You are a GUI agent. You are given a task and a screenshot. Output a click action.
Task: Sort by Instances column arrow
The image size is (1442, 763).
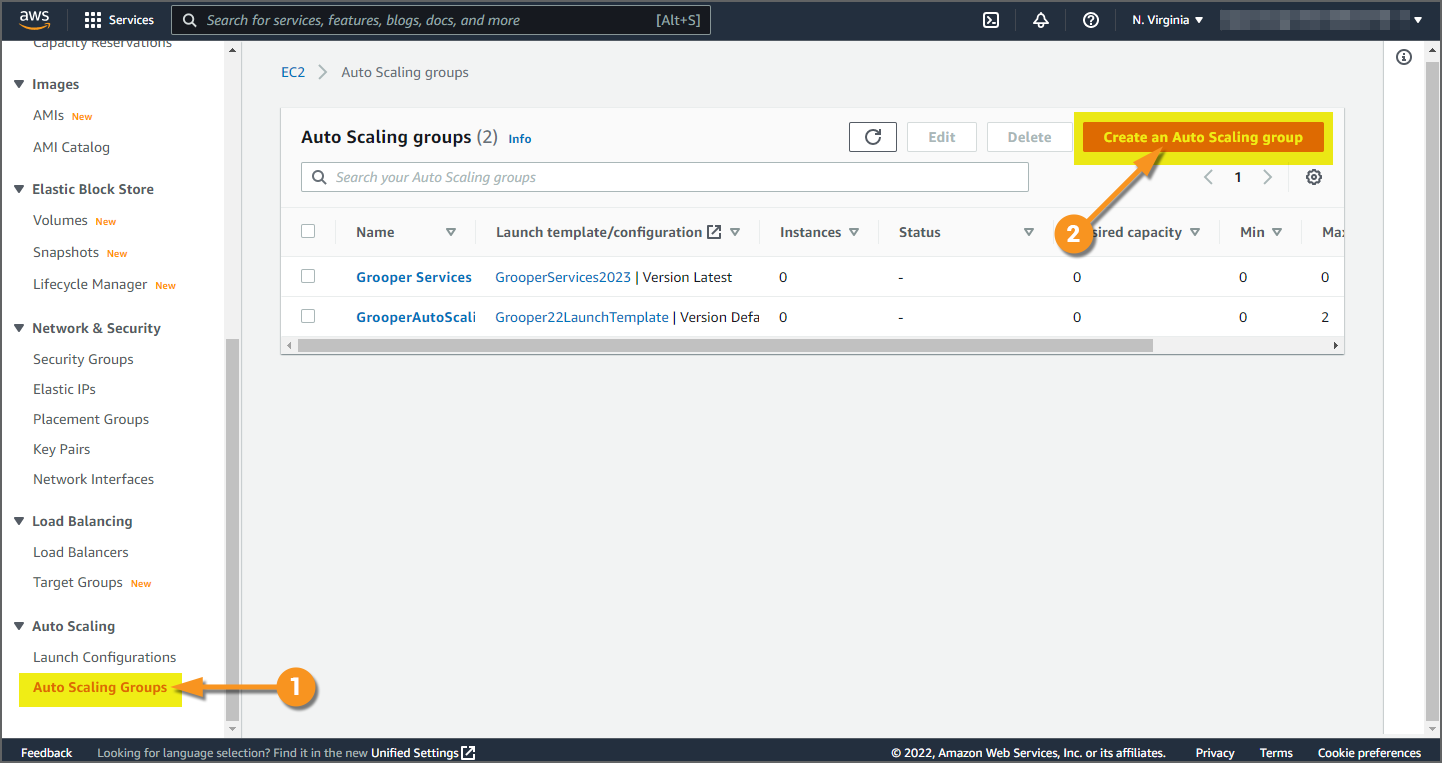coord(854,232)
